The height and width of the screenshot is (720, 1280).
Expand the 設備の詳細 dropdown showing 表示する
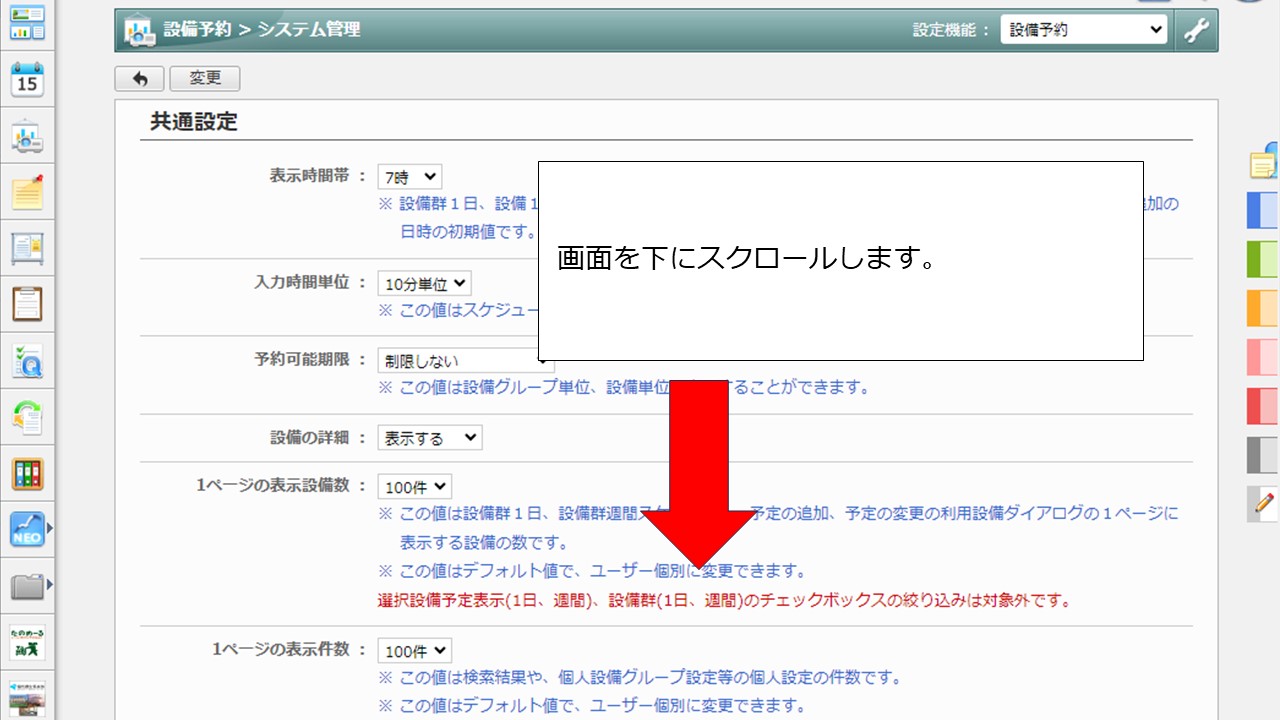point(429,438)
